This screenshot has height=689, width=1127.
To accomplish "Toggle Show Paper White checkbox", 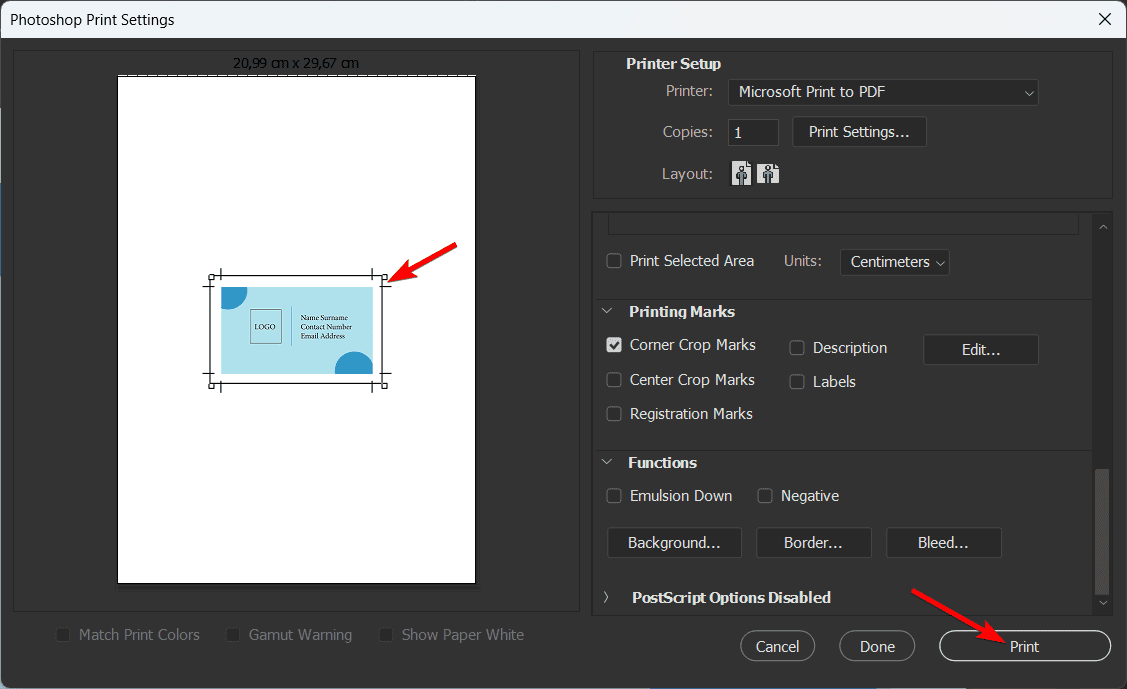I will (x=386, y=634).
